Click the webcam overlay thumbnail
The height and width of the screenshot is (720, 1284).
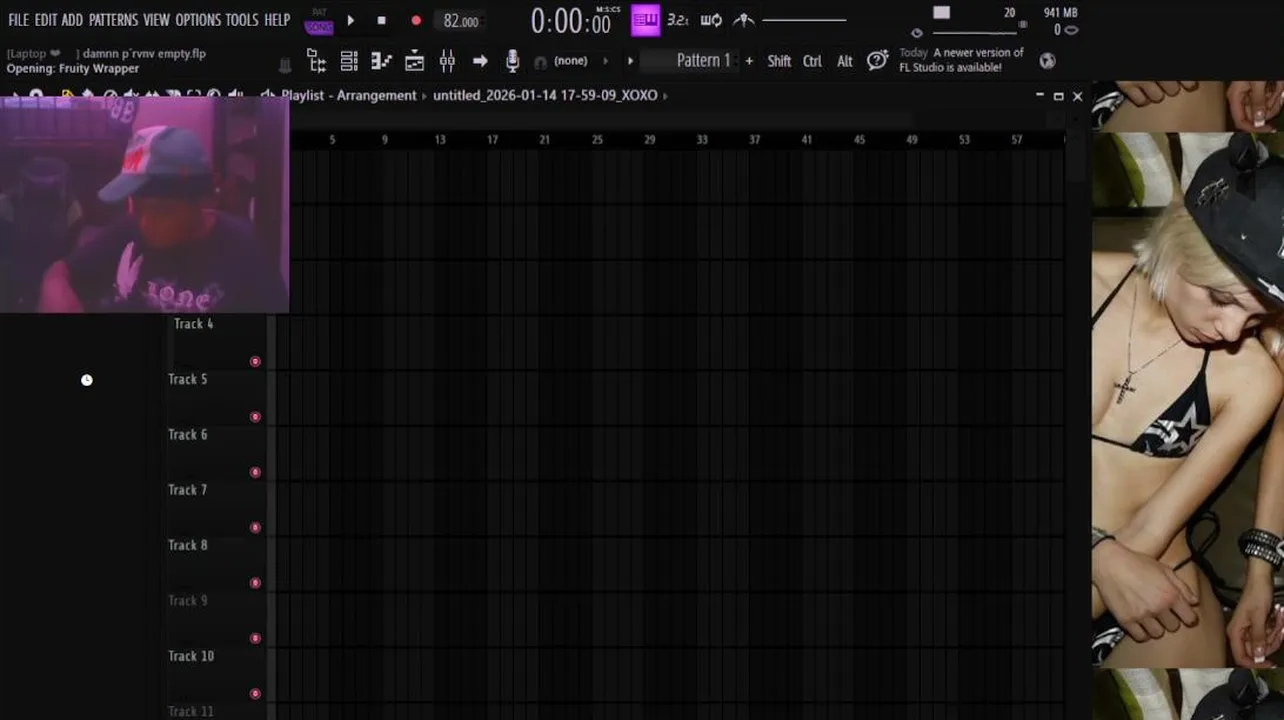(144, 205)
